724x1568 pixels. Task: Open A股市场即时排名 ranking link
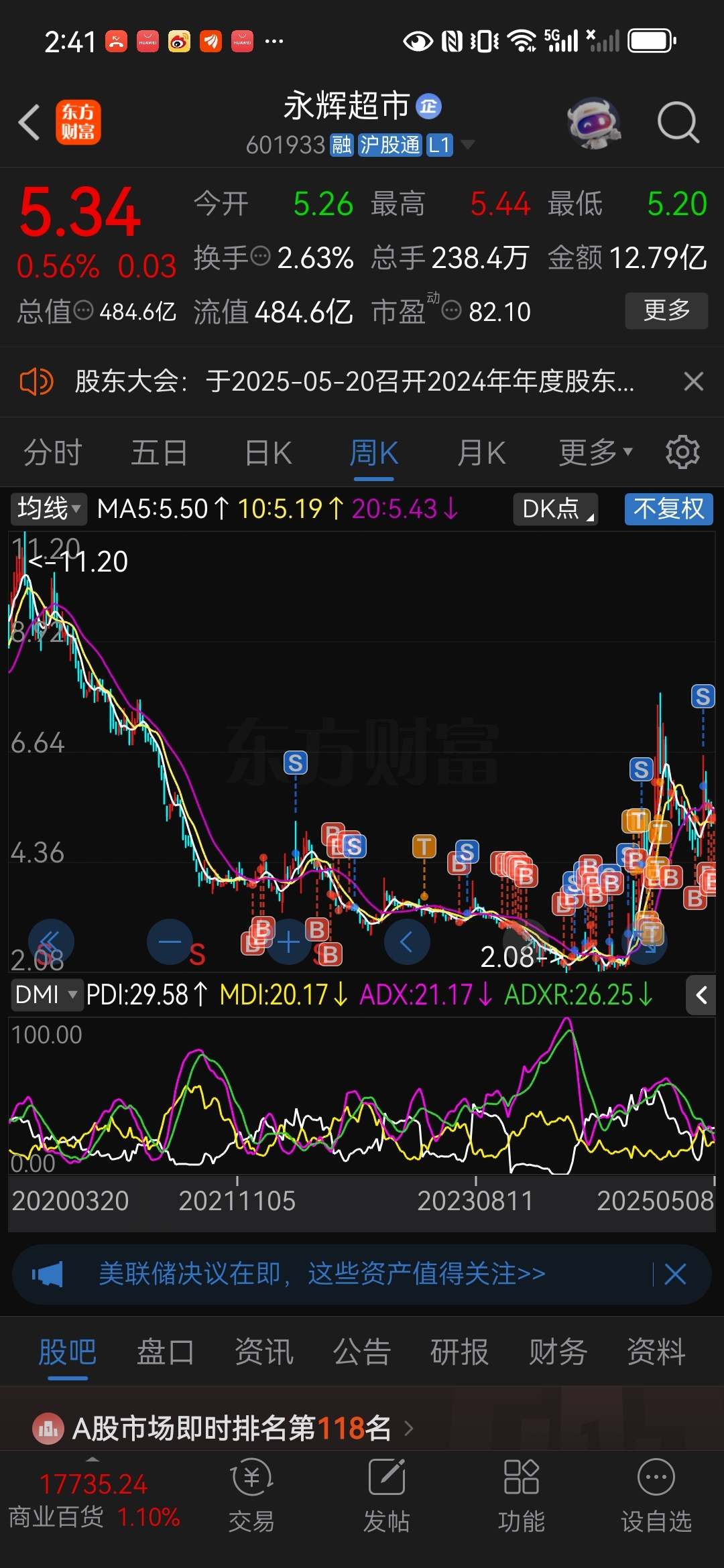point(232,1428)
